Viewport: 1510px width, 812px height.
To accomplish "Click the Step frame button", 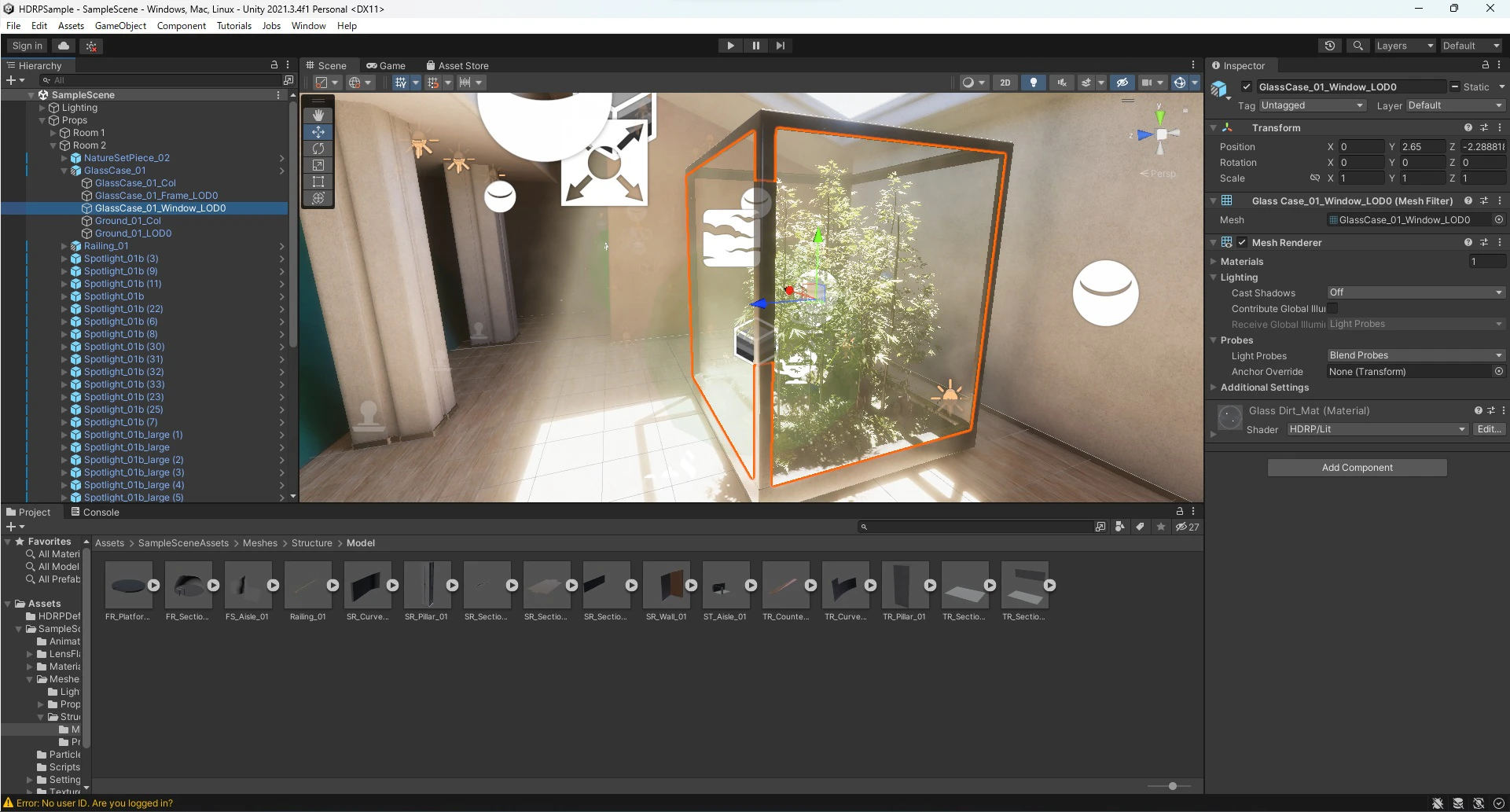I will [x=780, y=46].
